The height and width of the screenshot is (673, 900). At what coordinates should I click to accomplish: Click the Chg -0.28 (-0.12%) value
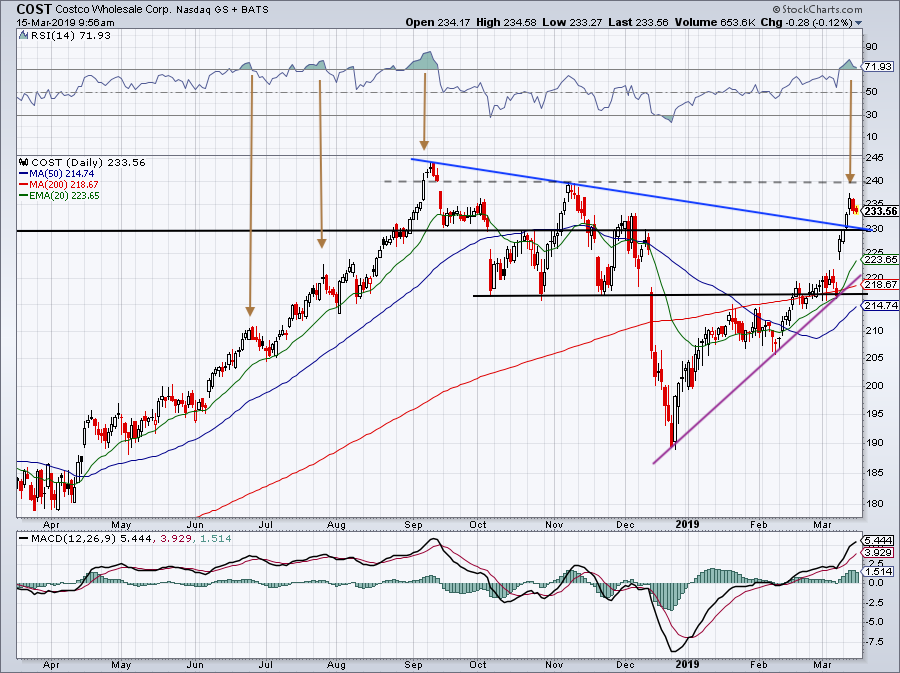point(806,22)
